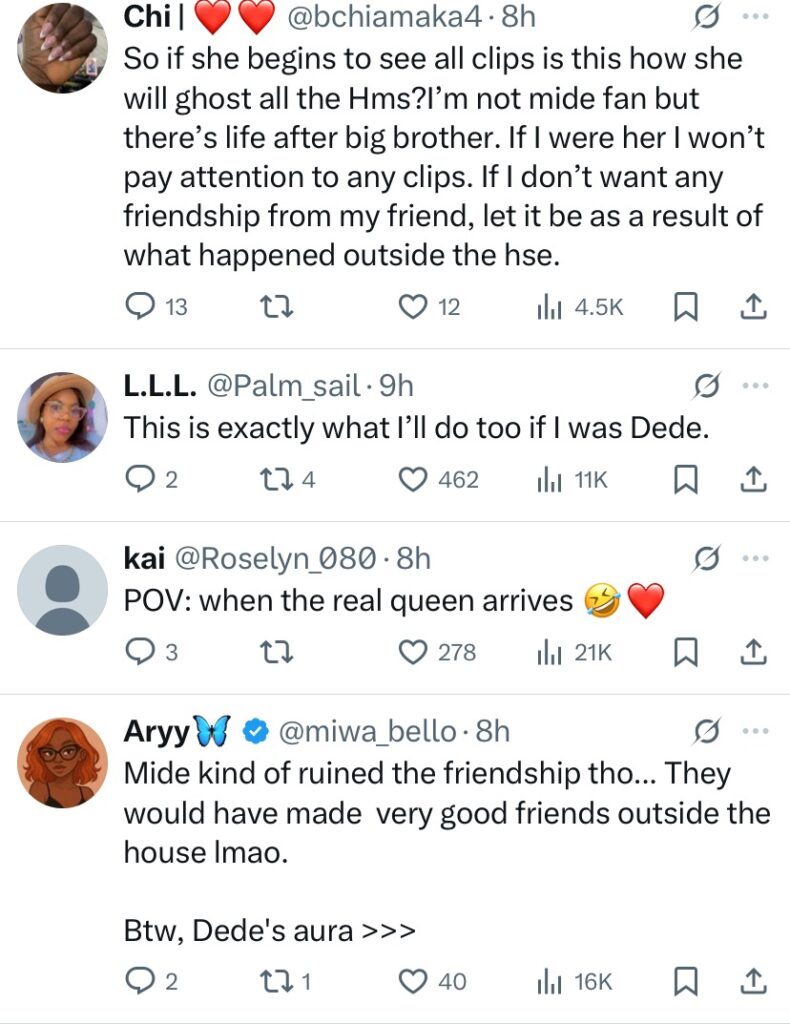Like Chi's tweet with 12 likes
Viewport: 790px width, 1024px height.
point(413,307)
